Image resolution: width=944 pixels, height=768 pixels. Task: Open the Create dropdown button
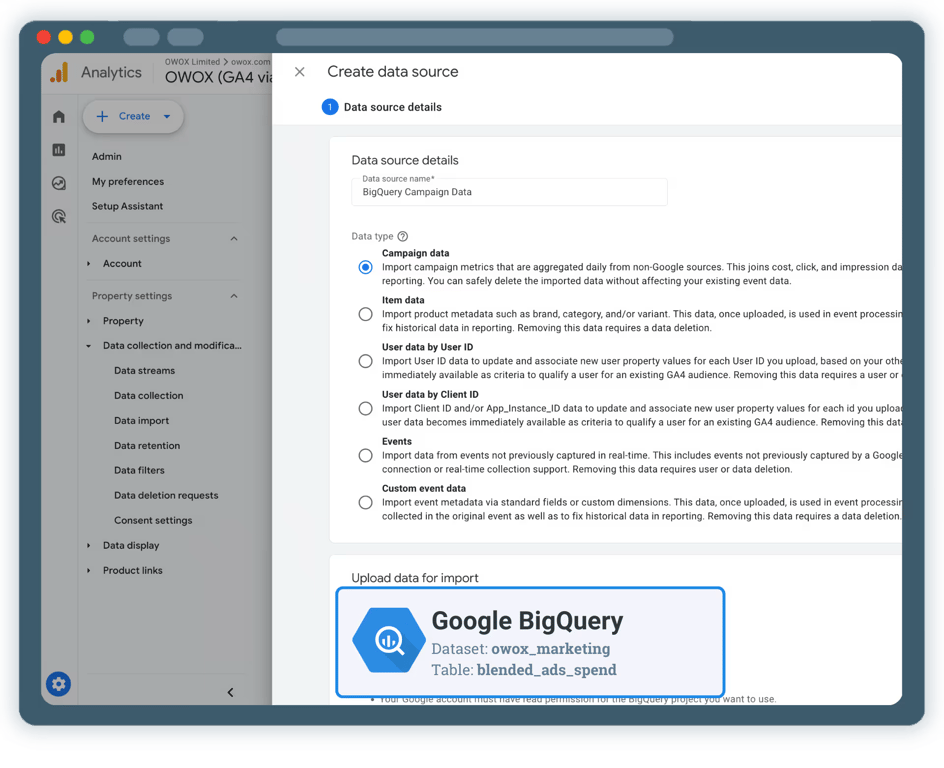tap(133, 116)
